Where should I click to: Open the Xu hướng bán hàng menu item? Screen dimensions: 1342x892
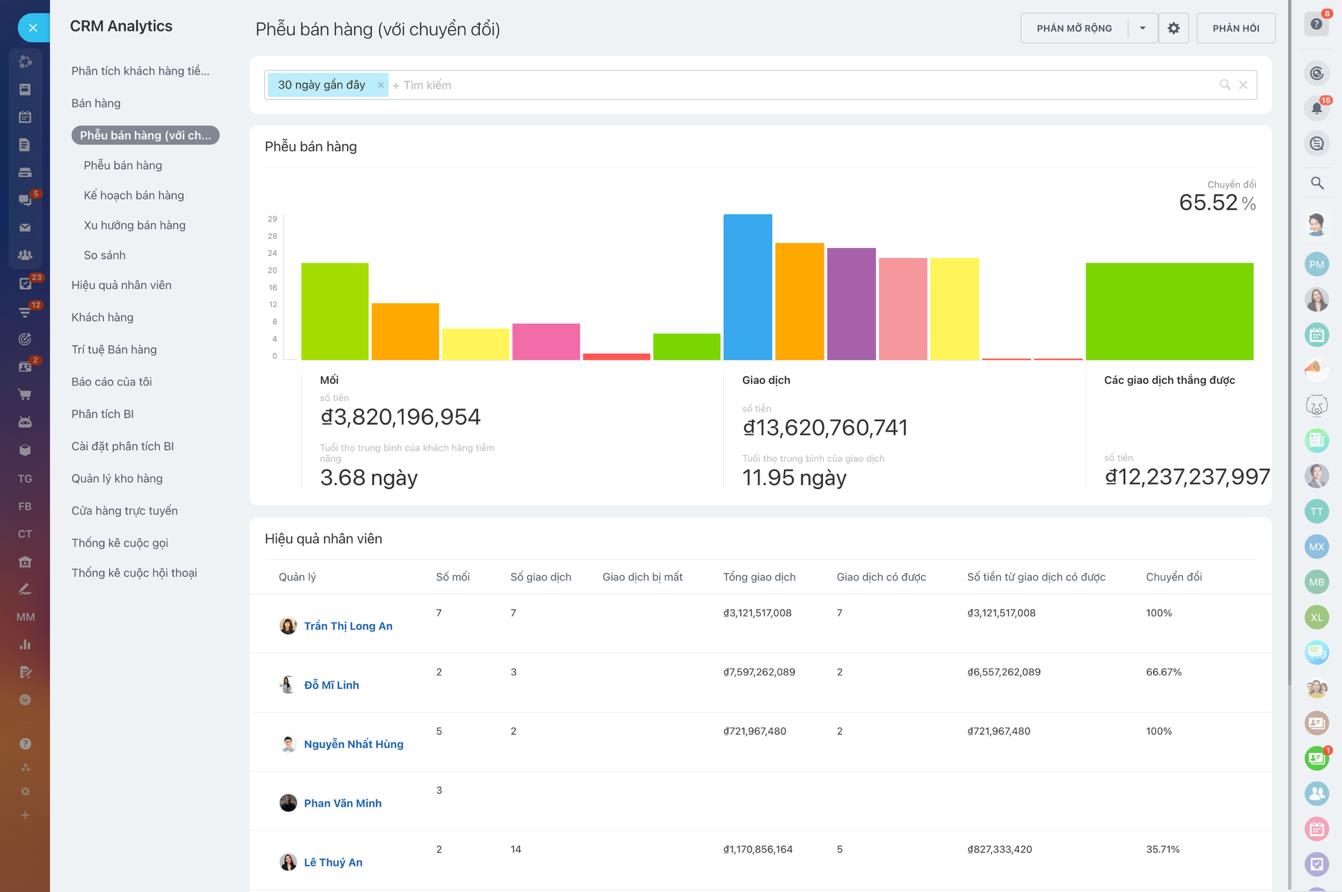134,224
